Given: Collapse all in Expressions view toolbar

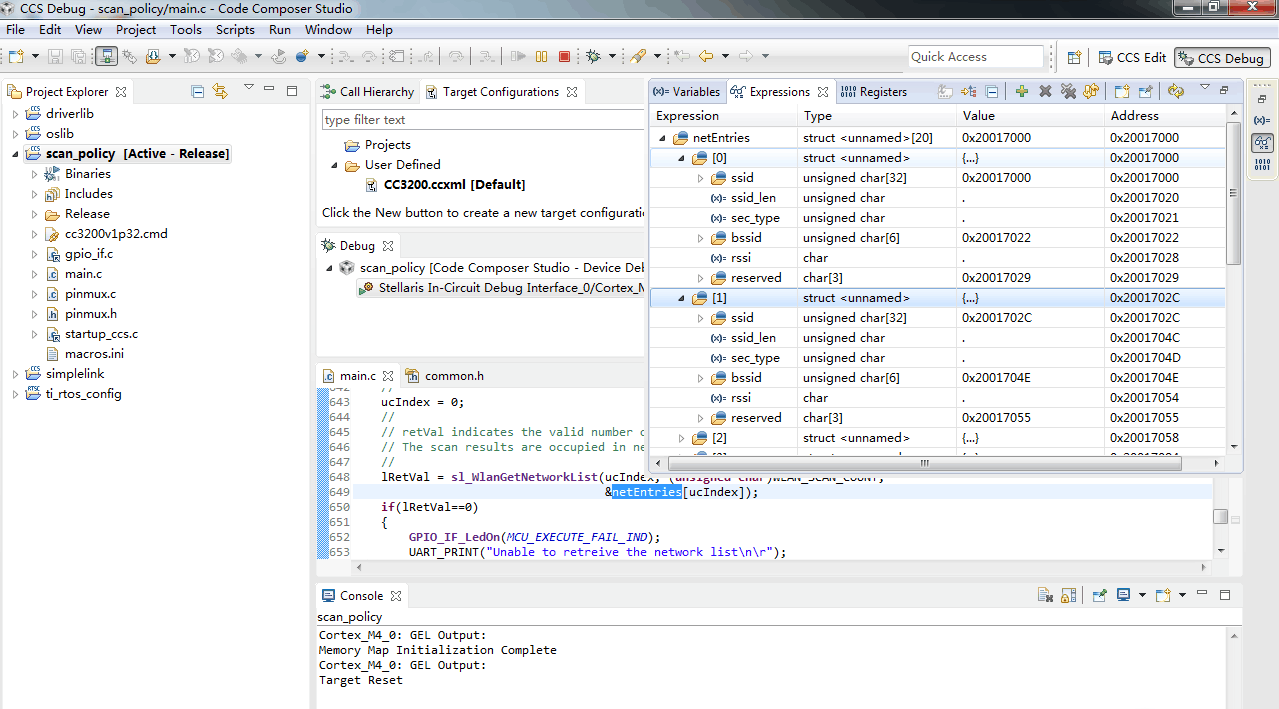Looking at the screenshot, I should [991, 92].
